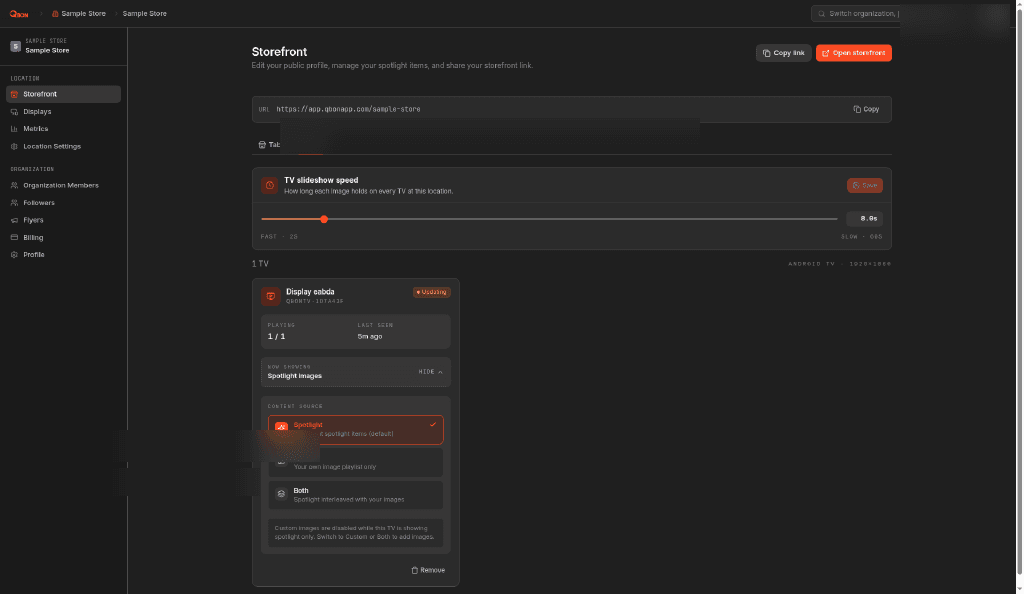This screenshot has width=1024, height=594.
Task: Remove the Display eabda TV
Action: point(428,570)
